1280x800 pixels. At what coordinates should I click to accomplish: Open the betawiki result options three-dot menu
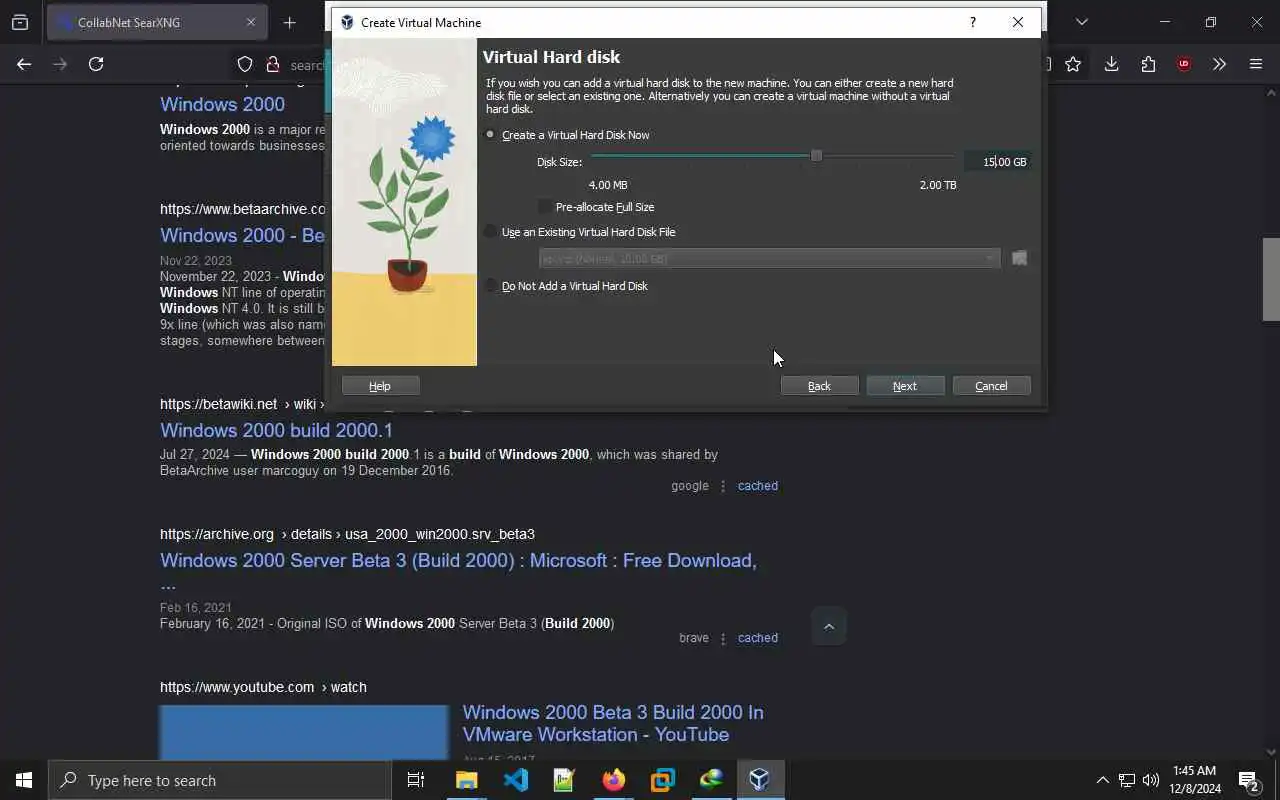click(723, 486)
